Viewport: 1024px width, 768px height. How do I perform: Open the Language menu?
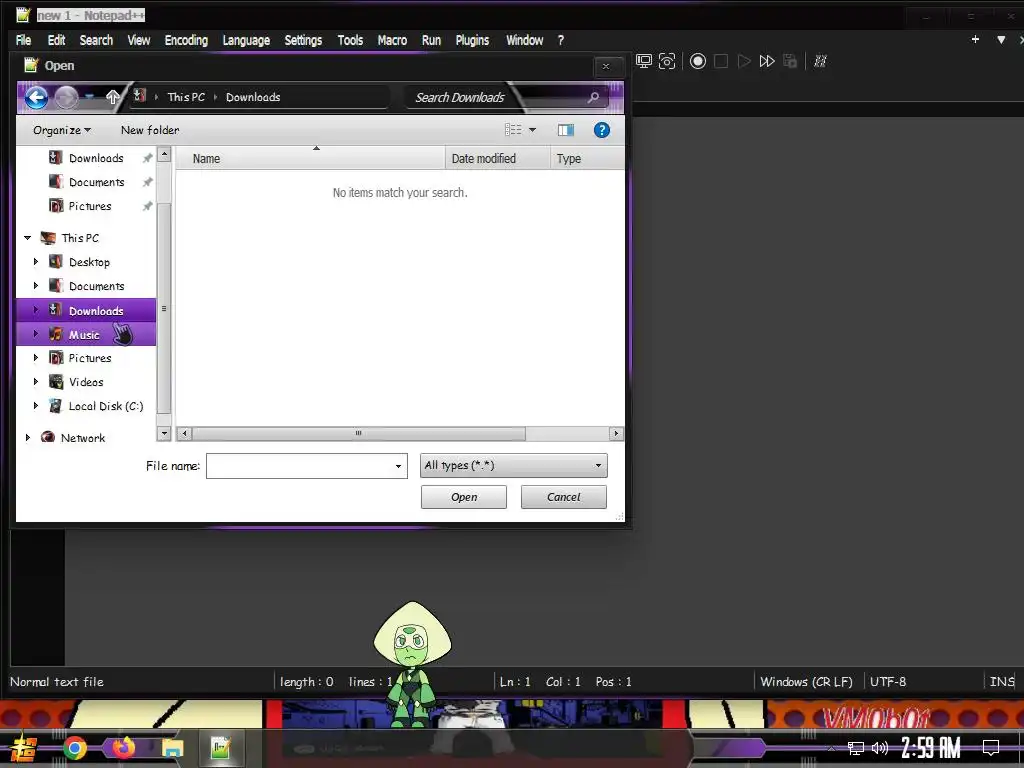pos(246,40)
